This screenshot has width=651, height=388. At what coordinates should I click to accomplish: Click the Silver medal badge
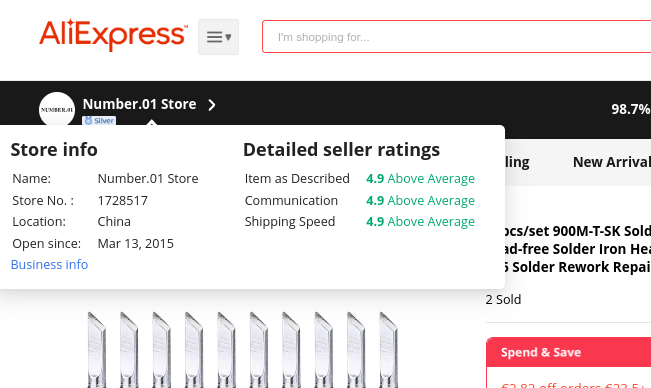[99, 120]
